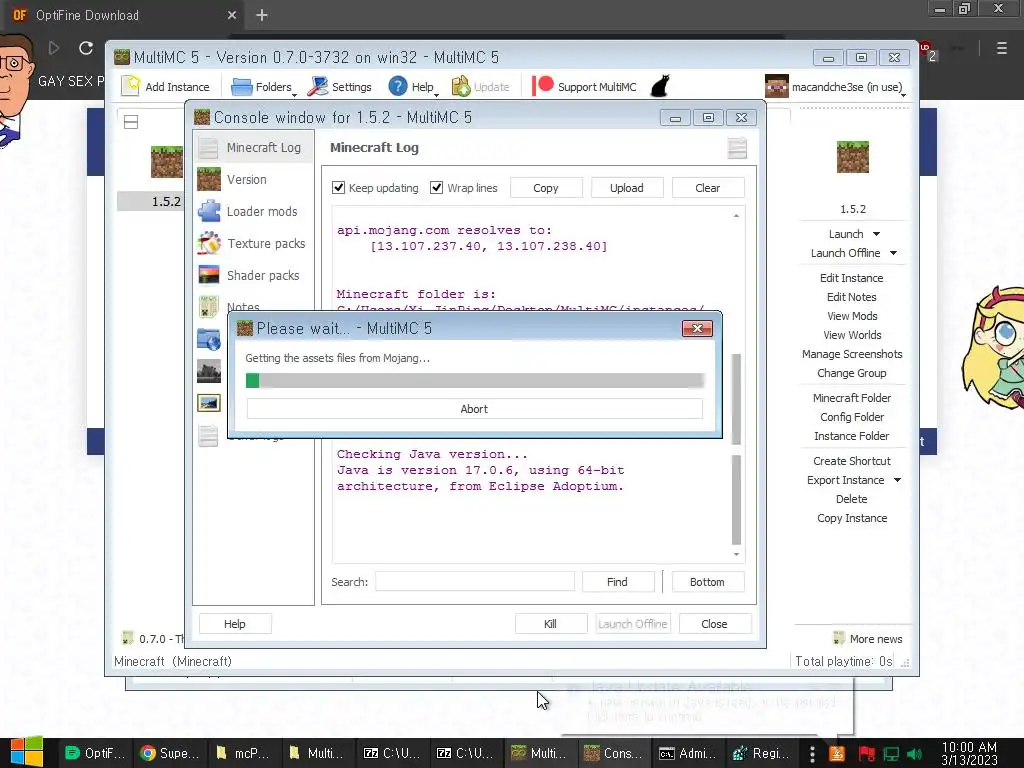Click the log scroll down arrow

(736, 554)
